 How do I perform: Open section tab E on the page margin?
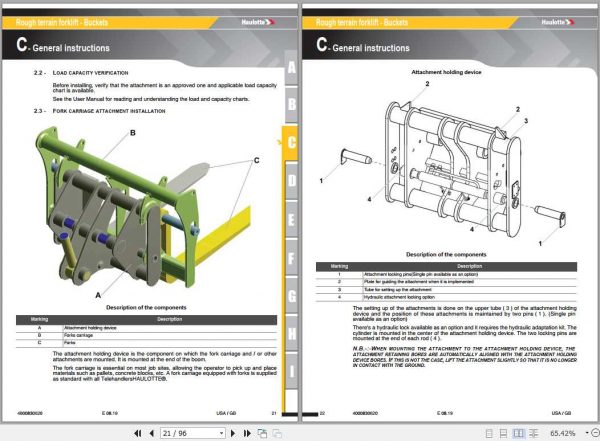coord(291,219)
